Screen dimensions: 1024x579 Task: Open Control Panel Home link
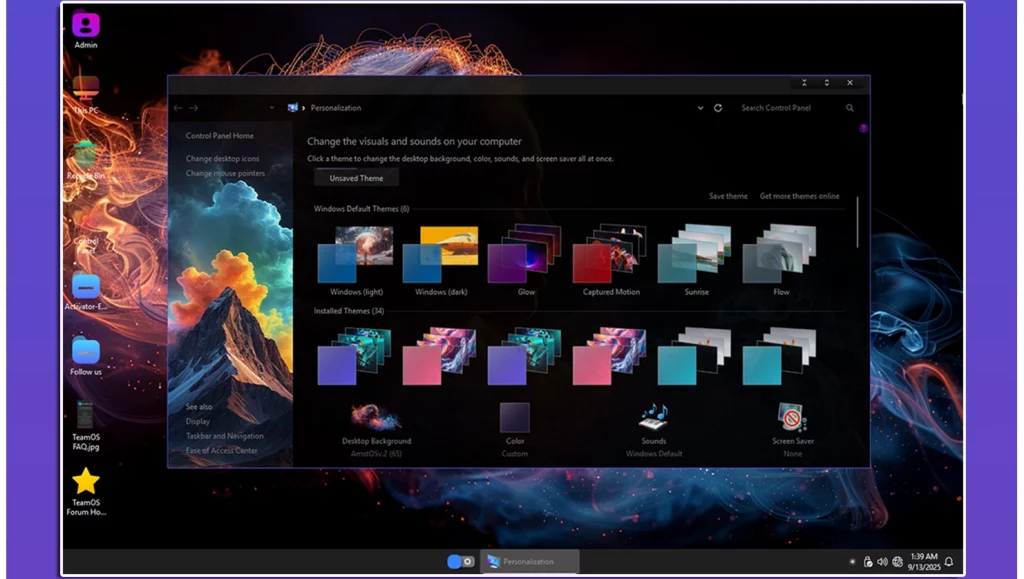(220, 136)
